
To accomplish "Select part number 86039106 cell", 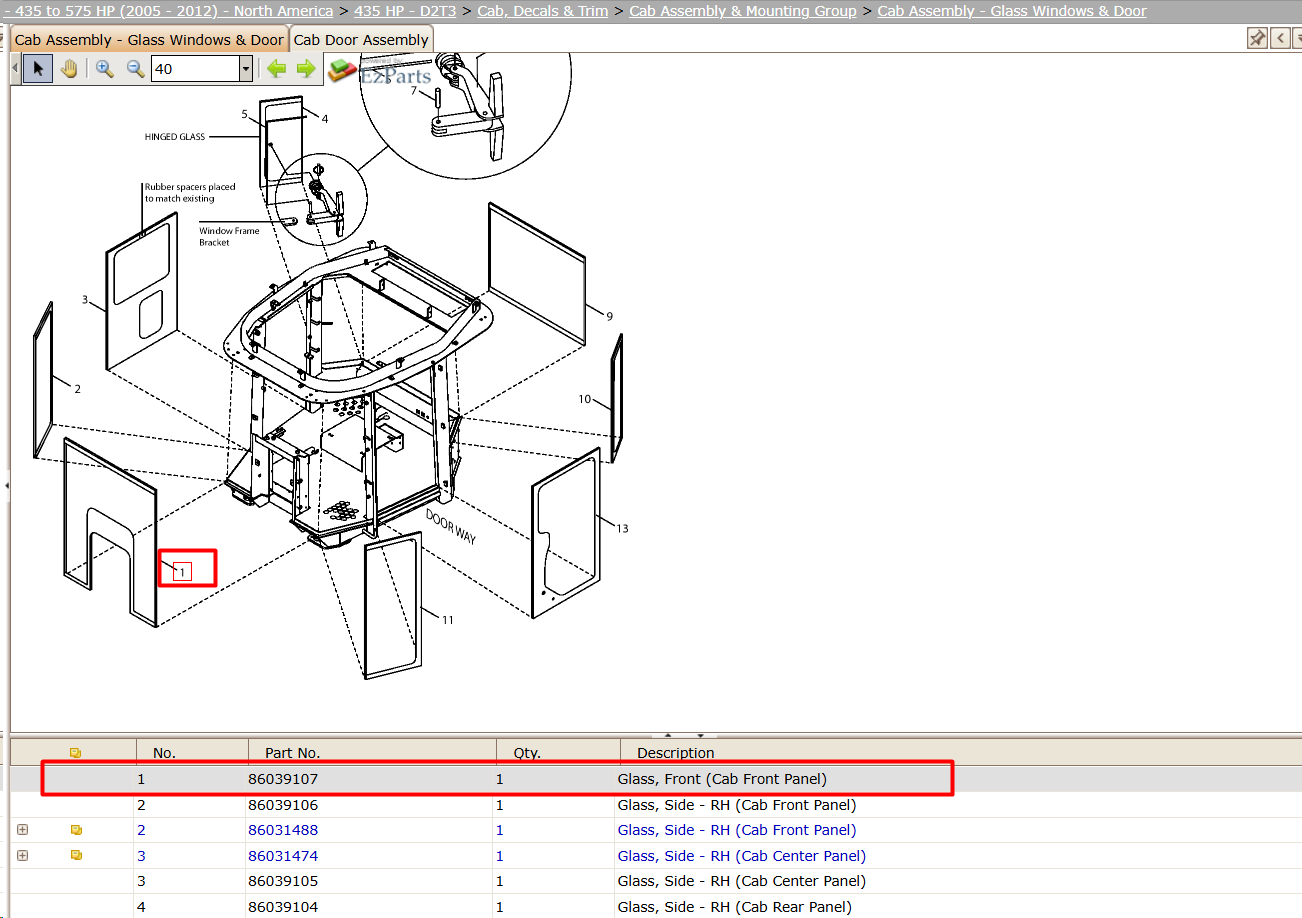I will point(283,805).
